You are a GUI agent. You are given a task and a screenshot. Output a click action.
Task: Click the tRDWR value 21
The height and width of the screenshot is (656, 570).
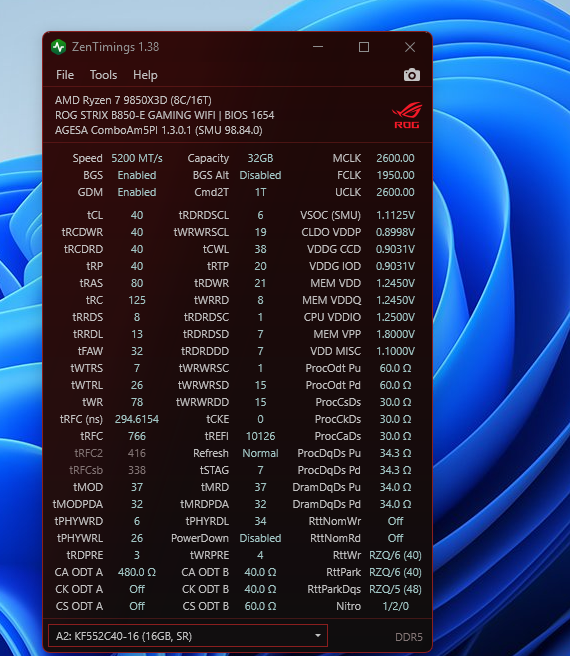[260, 283]
